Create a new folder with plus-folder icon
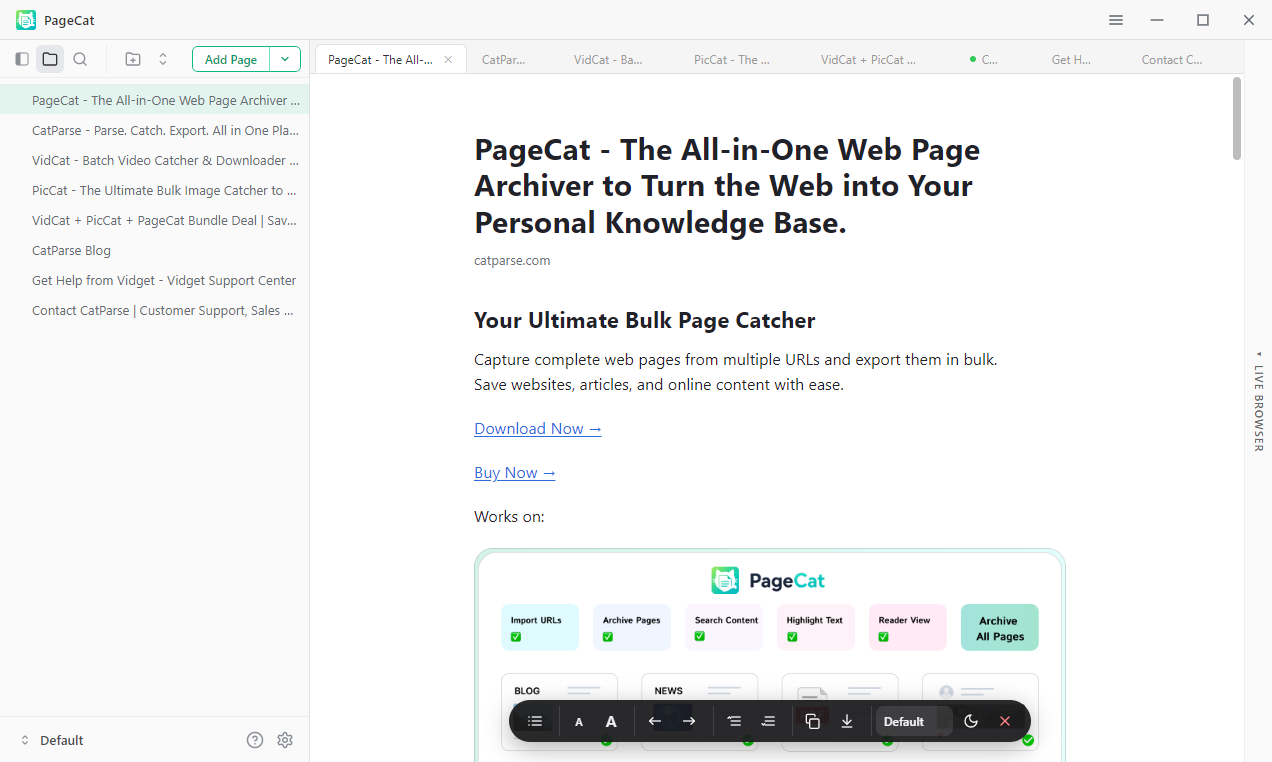 pyautogui.click(x=133, y=59)
